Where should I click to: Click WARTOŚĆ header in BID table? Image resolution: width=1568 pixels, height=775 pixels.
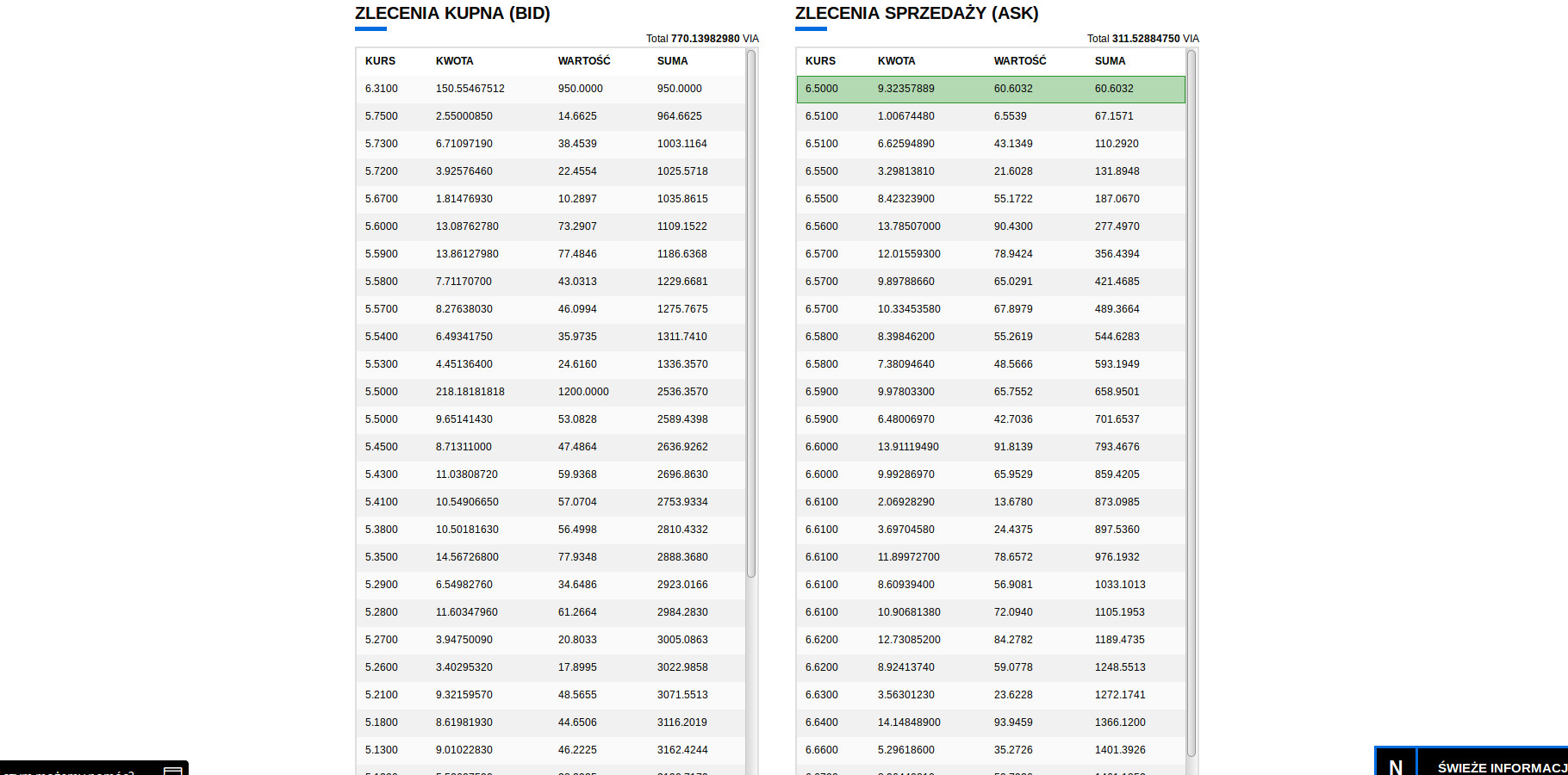[584, 61]
